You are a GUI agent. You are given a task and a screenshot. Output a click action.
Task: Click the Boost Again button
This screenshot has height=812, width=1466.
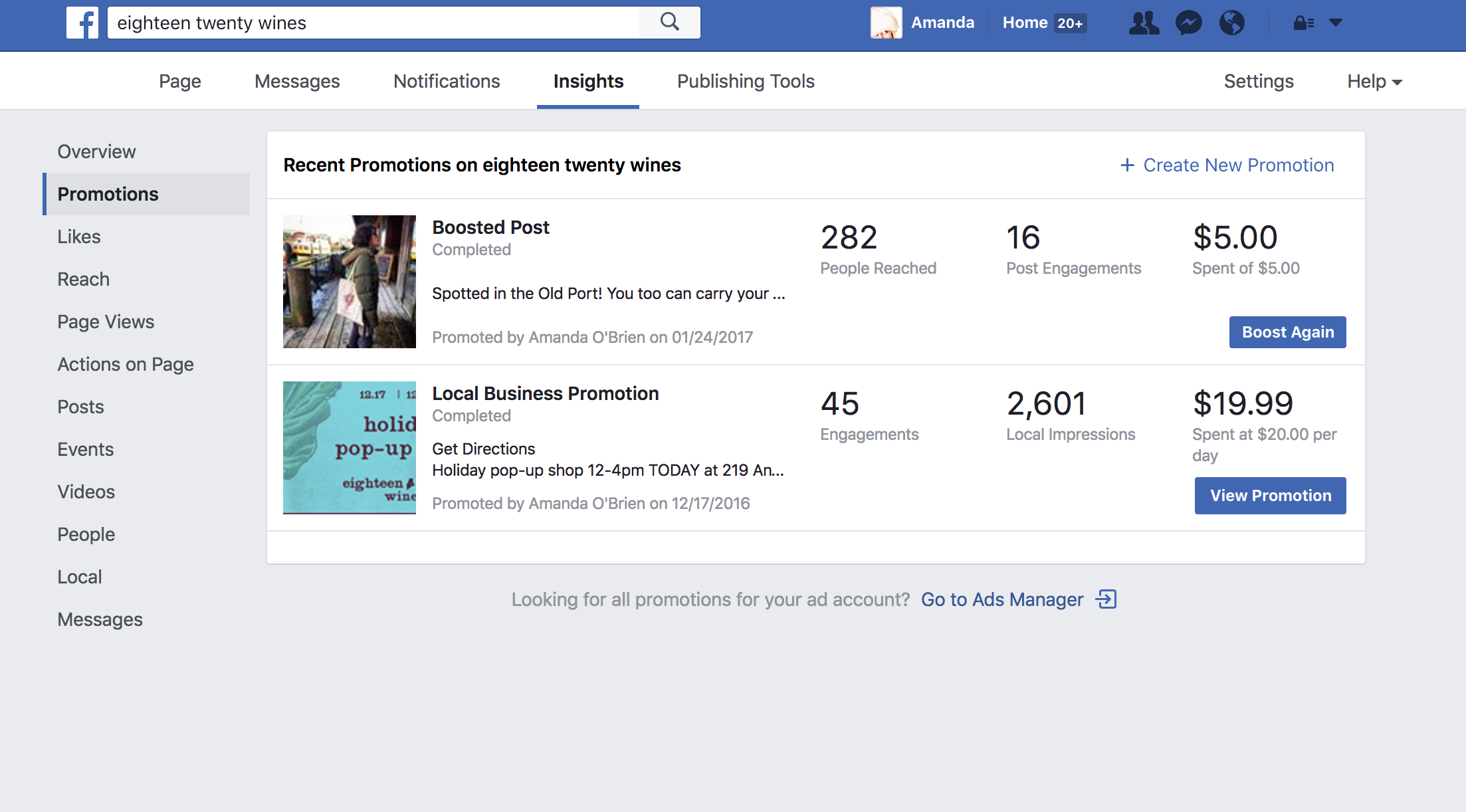(1287, 332)
